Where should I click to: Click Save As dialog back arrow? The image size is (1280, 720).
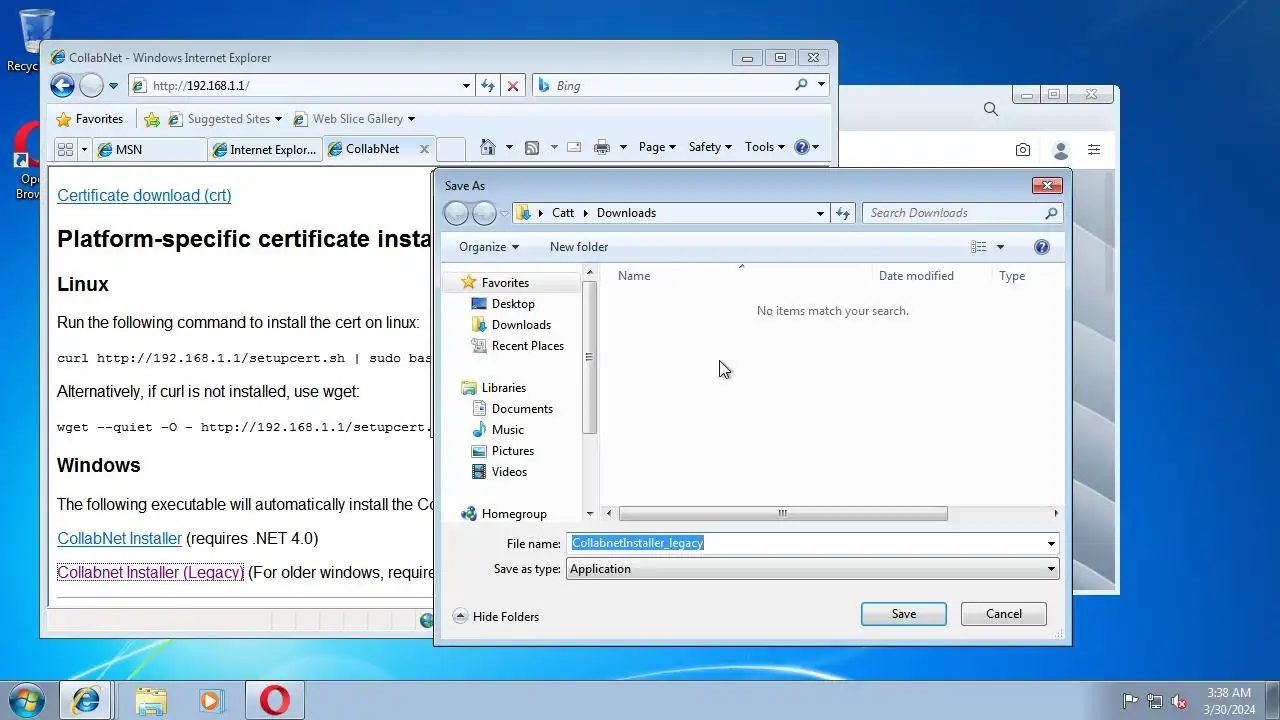tap(456, 213)
